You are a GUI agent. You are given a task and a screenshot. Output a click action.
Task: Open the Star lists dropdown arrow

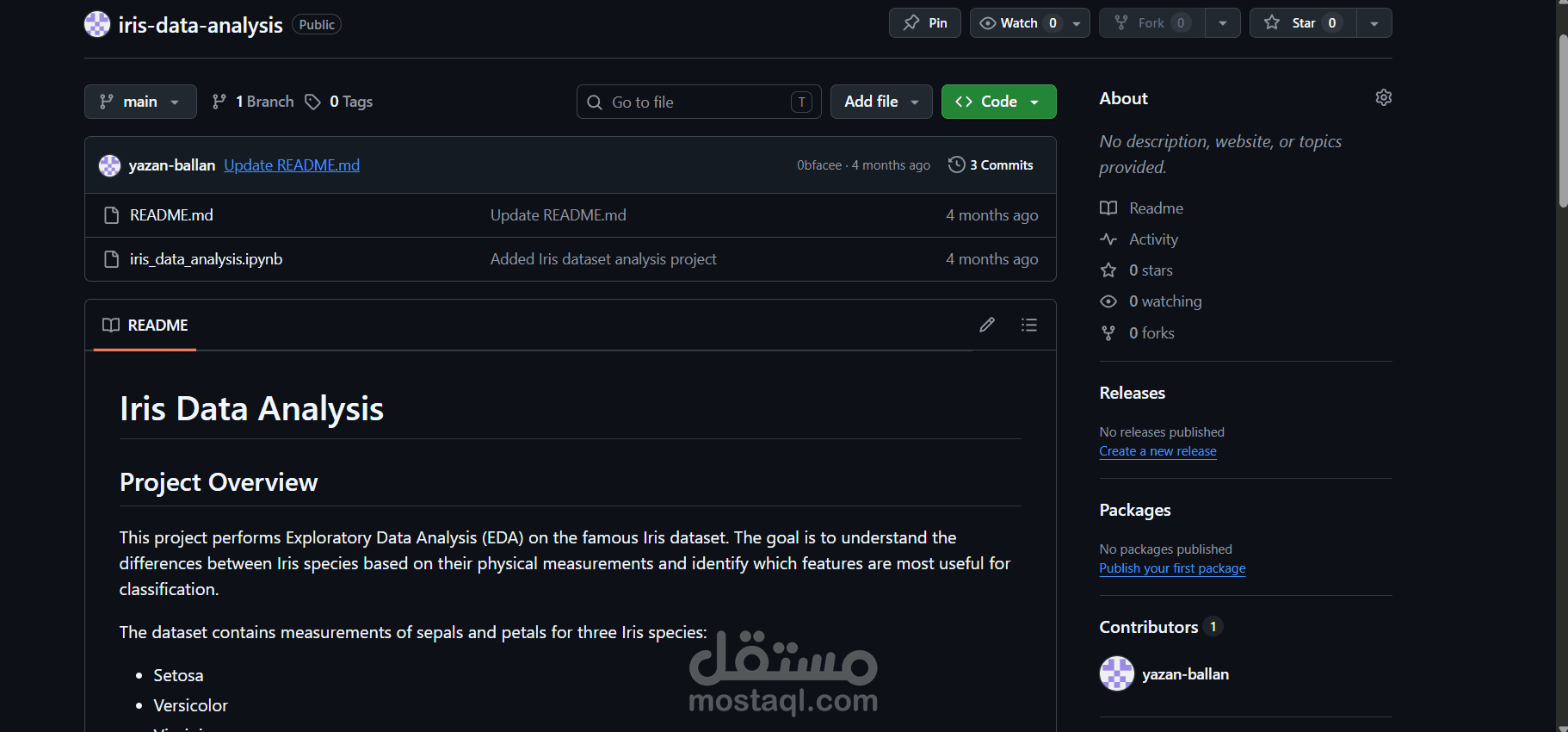[1374, 23]
